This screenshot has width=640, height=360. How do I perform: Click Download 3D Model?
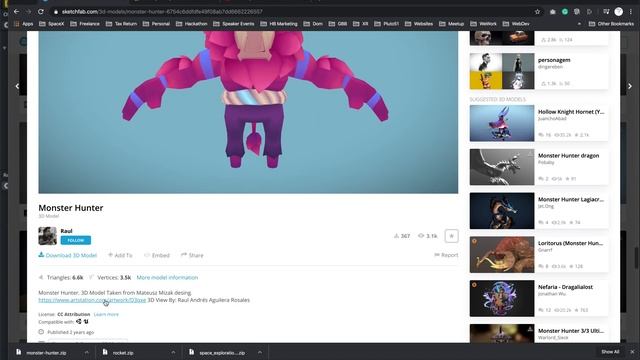[x=68, y=255]
